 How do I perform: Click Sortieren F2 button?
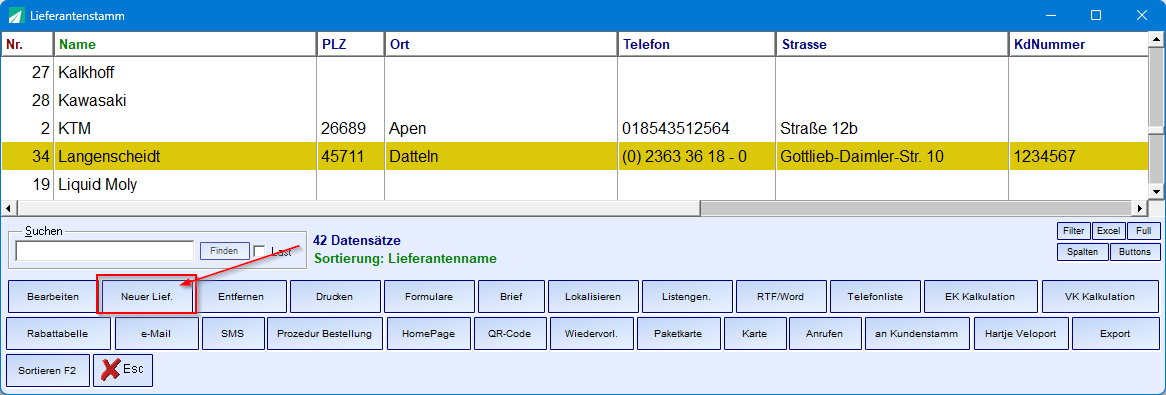[48, 370]
